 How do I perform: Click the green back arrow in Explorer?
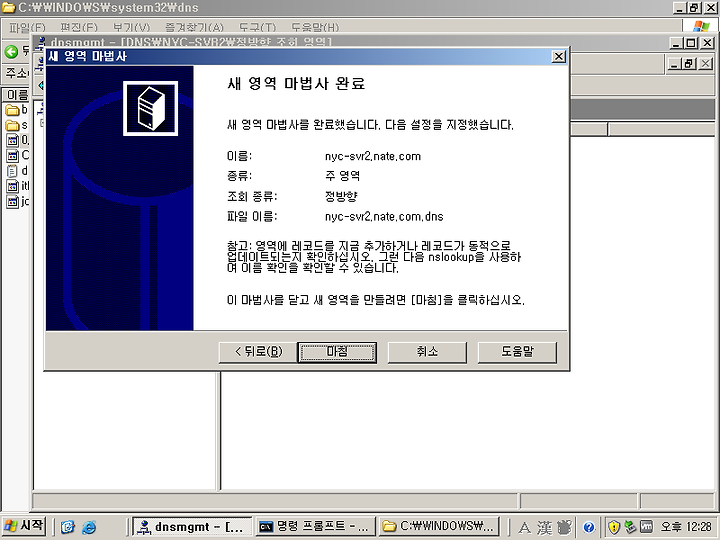[11, 51]
